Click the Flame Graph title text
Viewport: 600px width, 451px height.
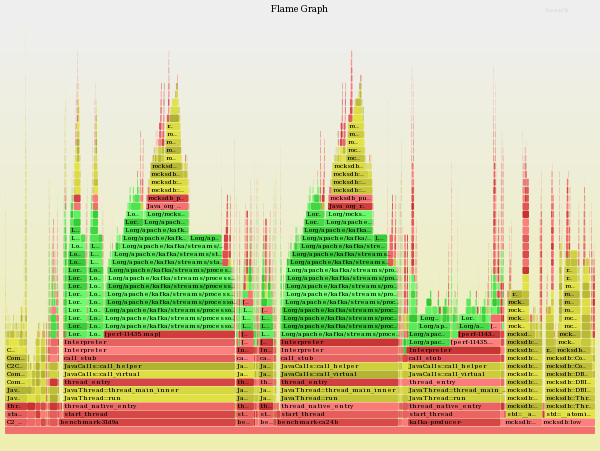299,9
